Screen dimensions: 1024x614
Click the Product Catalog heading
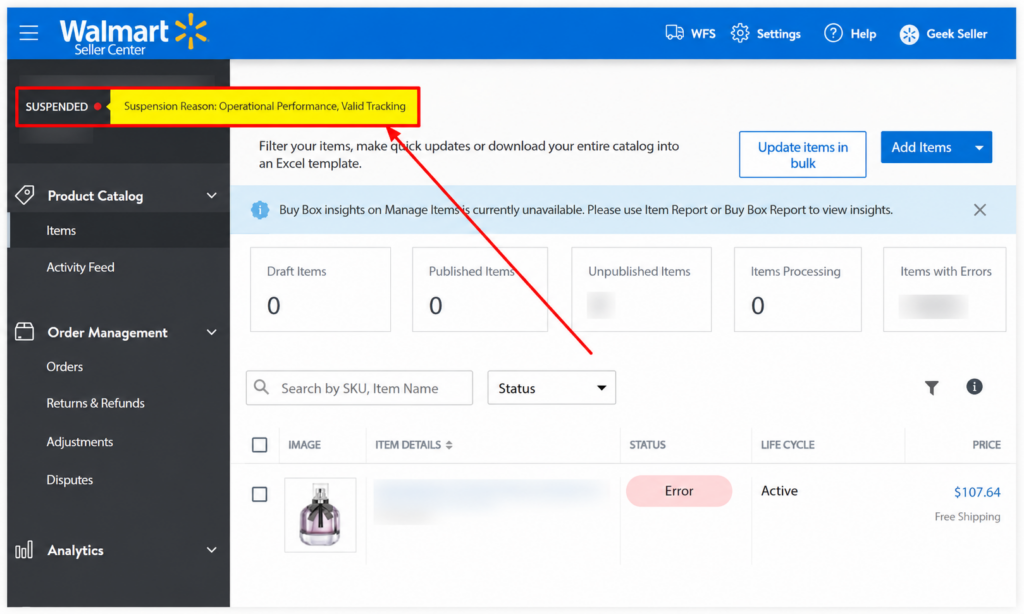point(95,196)
